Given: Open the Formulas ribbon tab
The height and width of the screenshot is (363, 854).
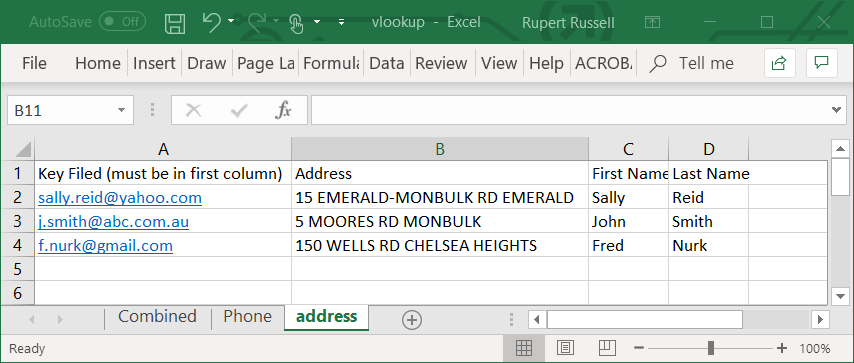Looking at the screenshot, I should point(331,63).
